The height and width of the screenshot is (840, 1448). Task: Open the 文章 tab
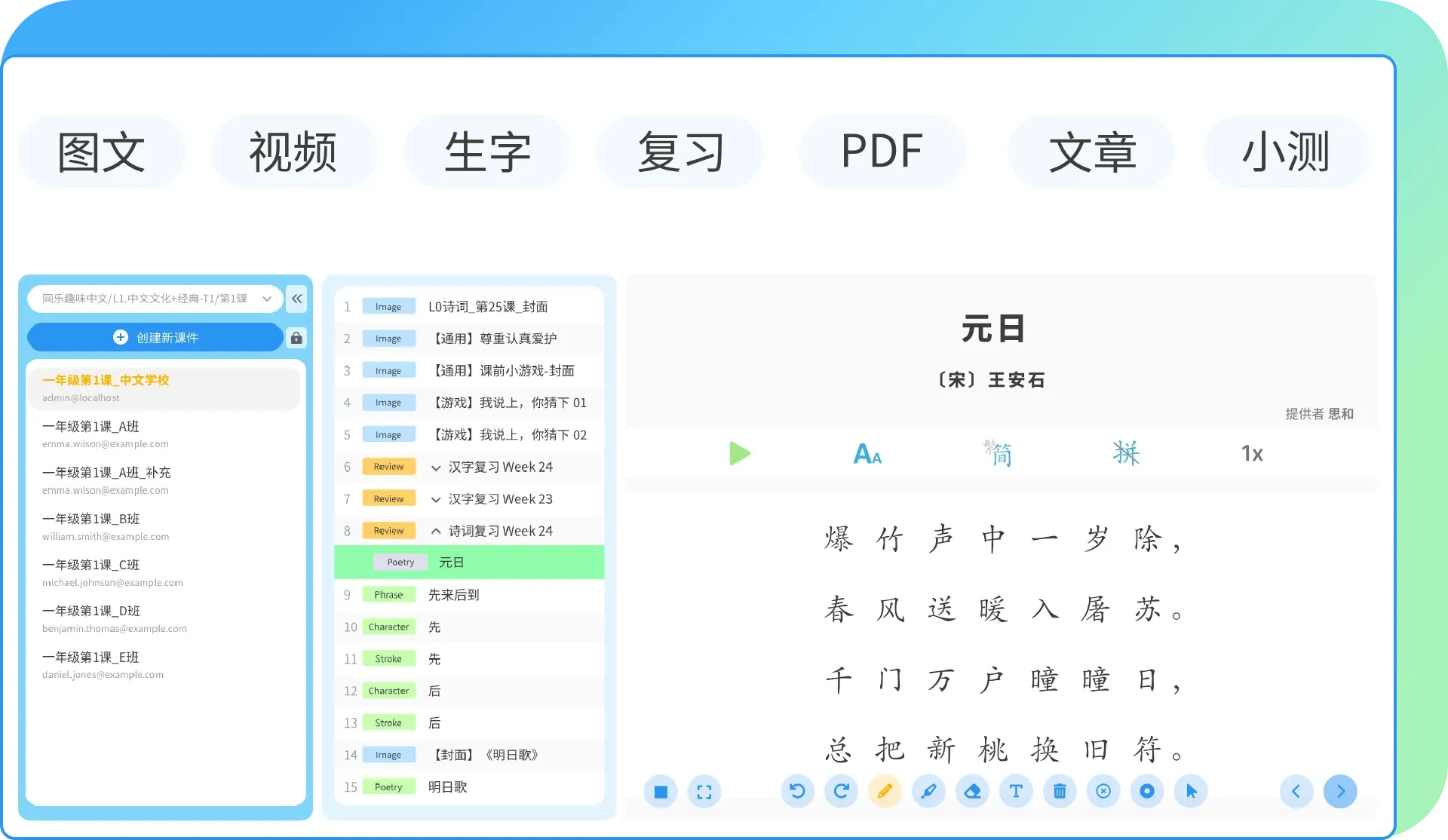pos(1091,152)
